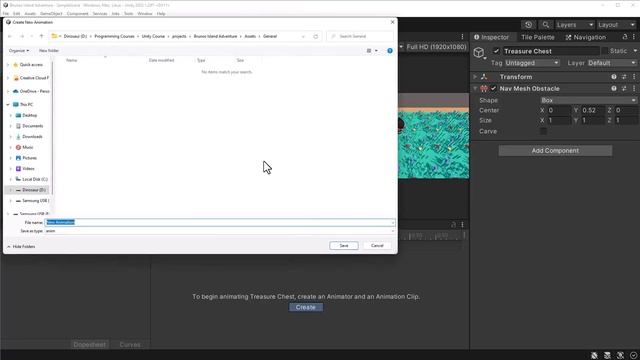Open the dialog Help icon
Screen dimensions: 640x360
point(390,51)
